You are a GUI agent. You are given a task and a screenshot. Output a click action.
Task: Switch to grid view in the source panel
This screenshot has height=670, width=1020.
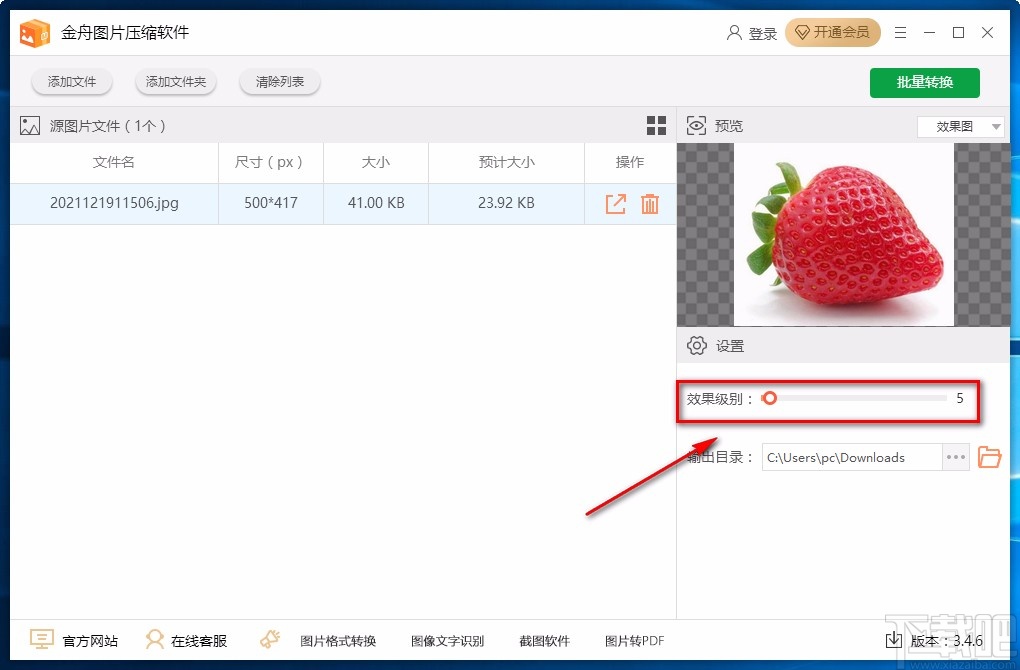(x=656, y=126)
